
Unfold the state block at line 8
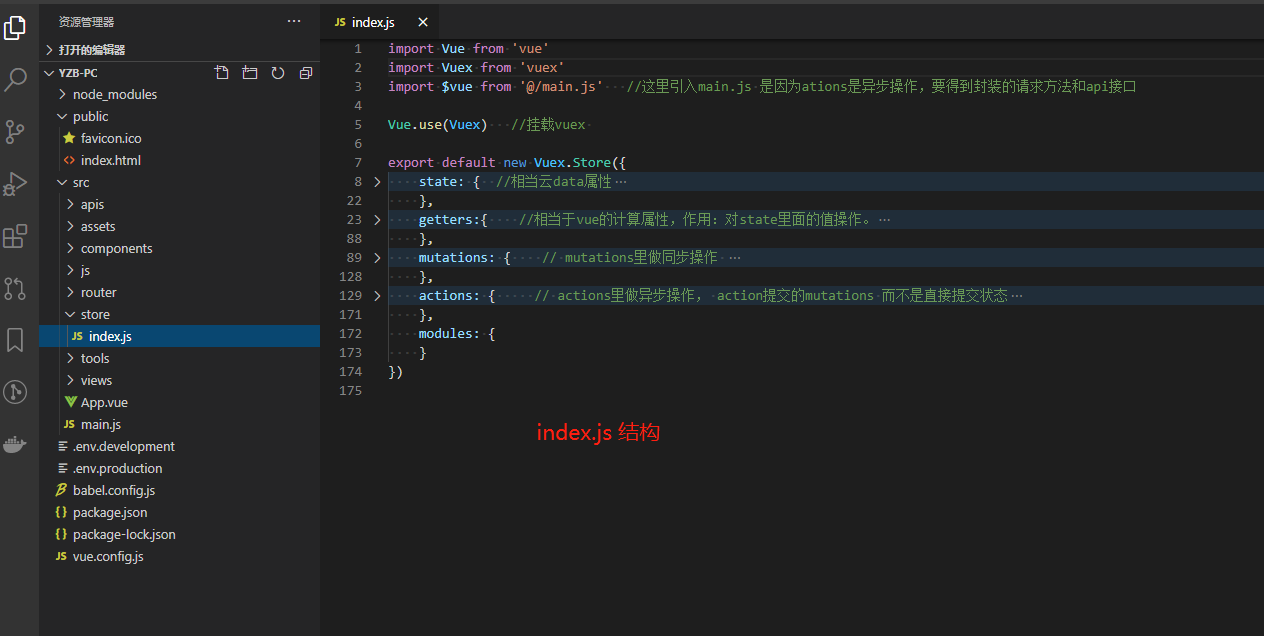(377, 182)
